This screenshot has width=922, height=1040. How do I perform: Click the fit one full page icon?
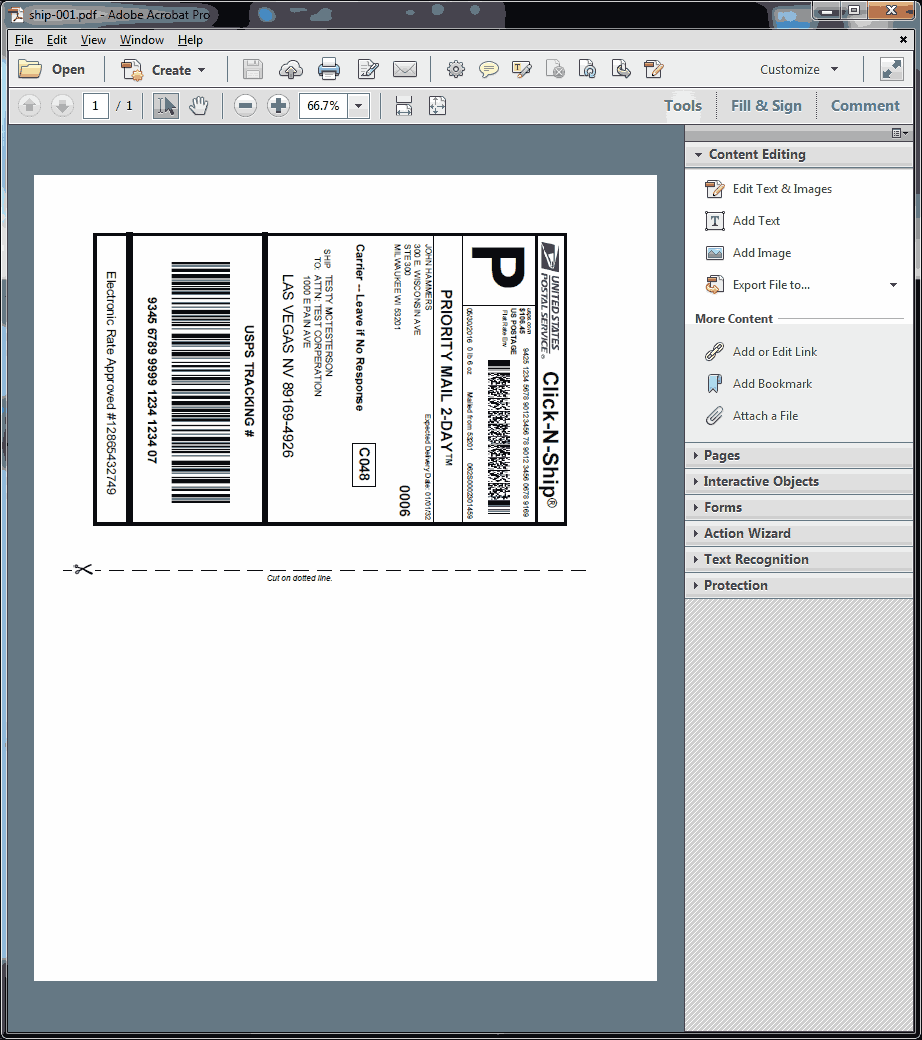point(437,105)
